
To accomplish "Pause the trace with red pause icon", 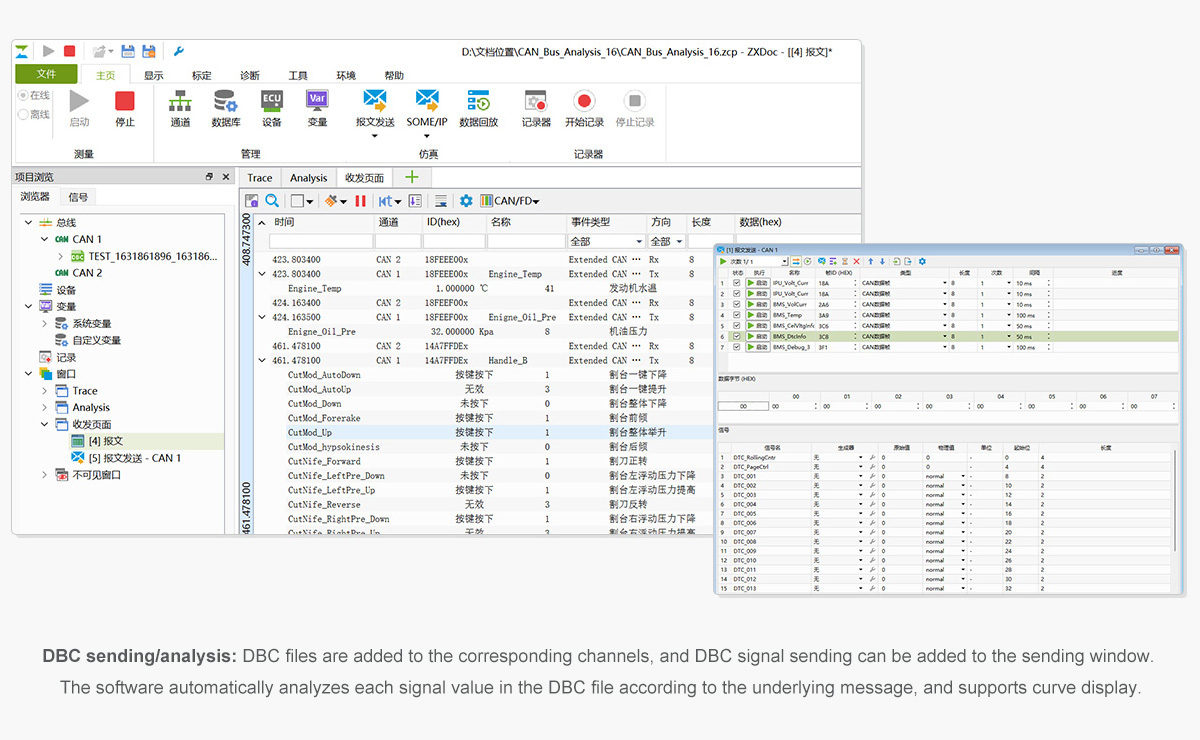I will 360,201.
